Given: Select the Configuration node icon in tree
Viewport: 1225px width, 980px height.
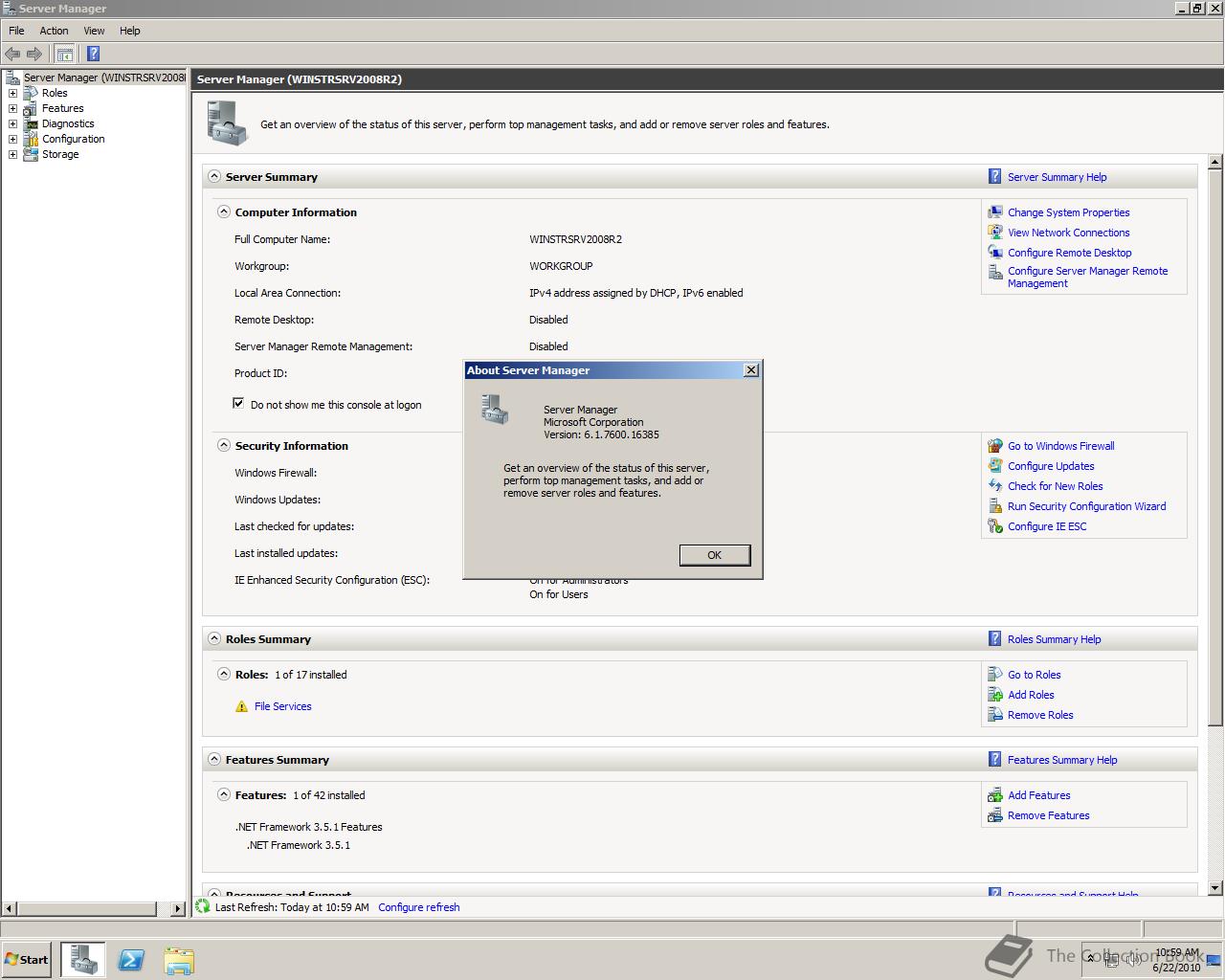Looking at the screenshot, I should 31,139.
